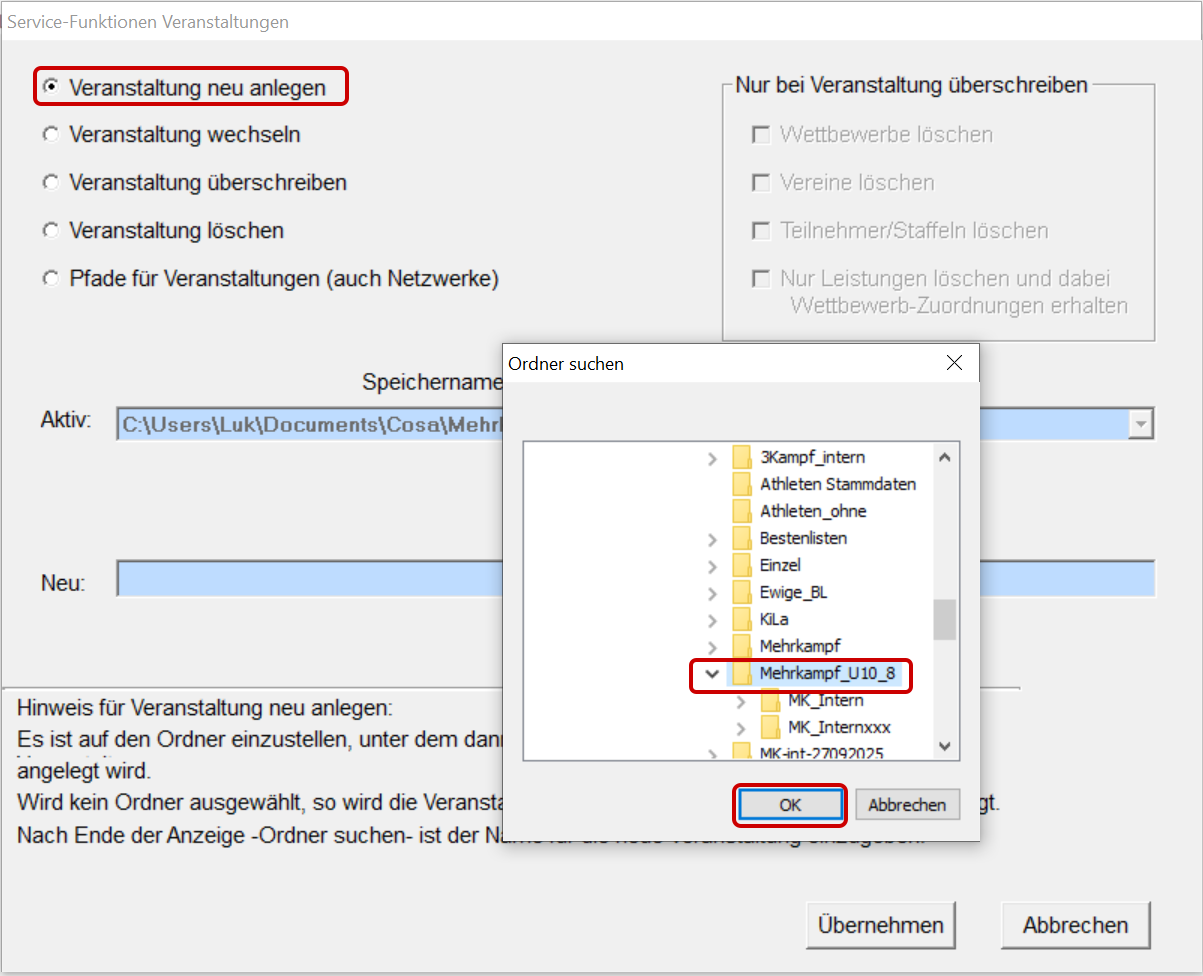Select the Bestenlisten folder icon

[x=742, y=538]
